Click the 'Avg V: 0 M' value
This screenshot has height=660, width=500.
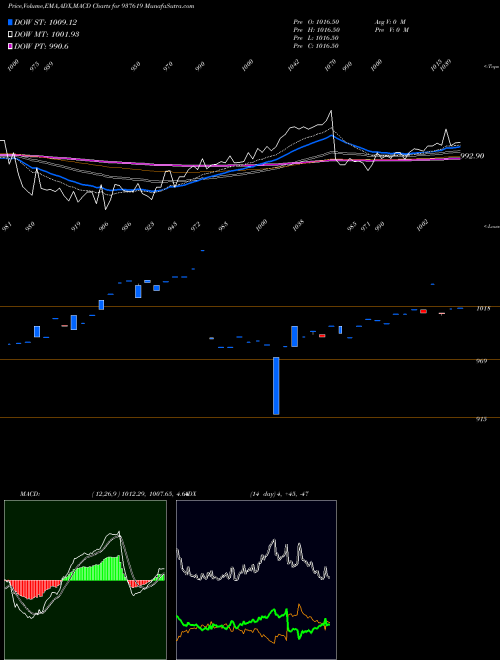coord(390,21)
